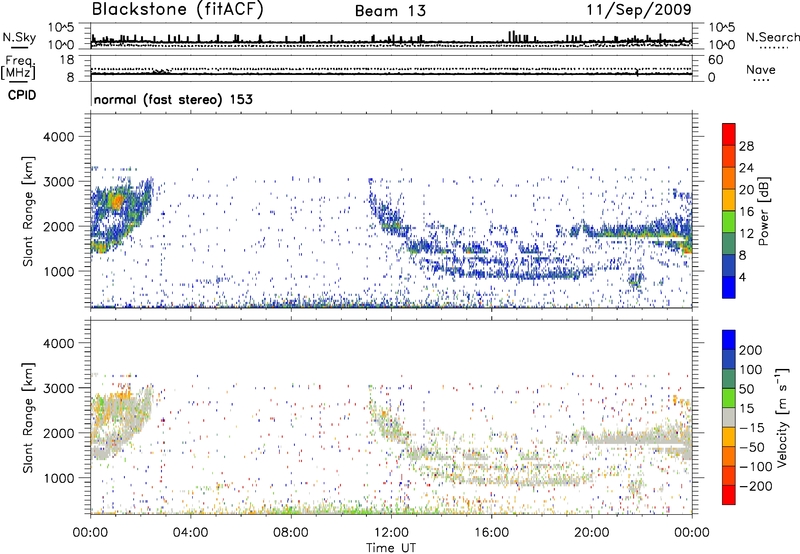Click the frequency axis value 18

67,60
